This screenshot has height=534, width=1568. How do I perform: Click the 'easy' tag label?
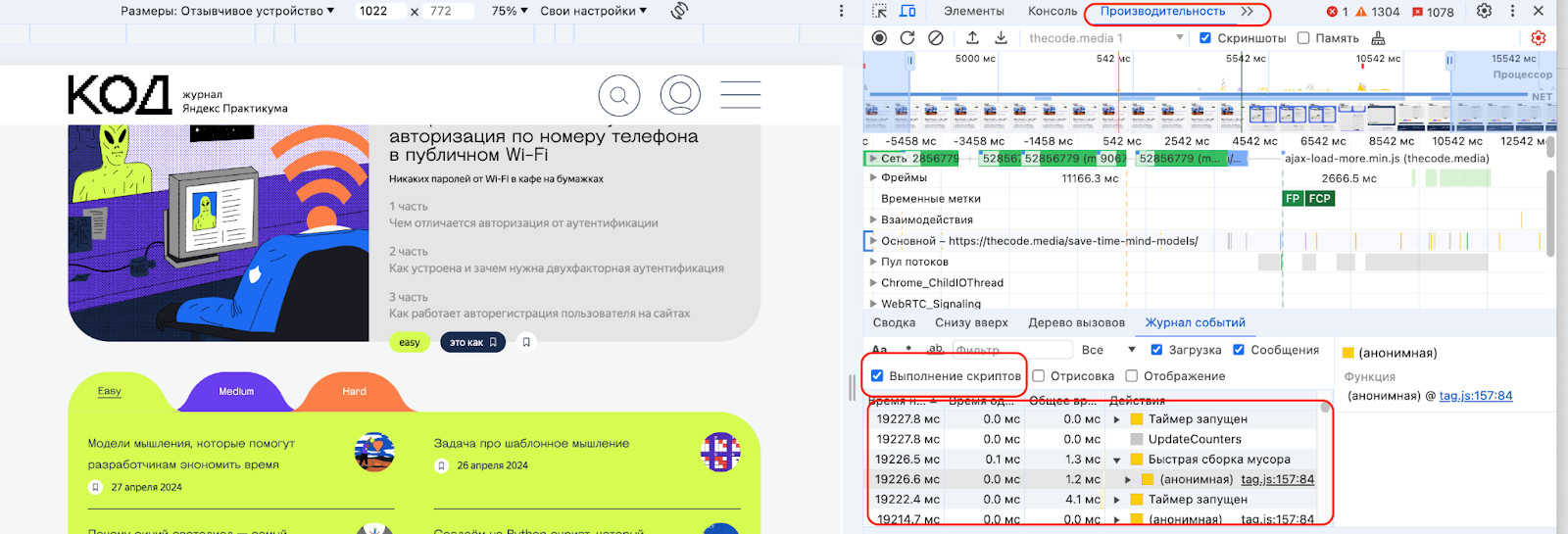(x=410, y=342)
